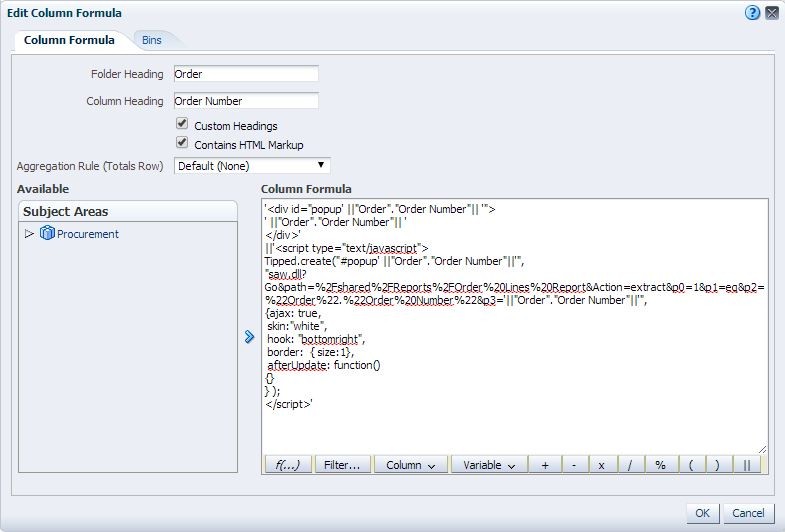The image size is (785, 532).
Task: Click the '{ajax: true,' formula line
Action: point(293,313)
